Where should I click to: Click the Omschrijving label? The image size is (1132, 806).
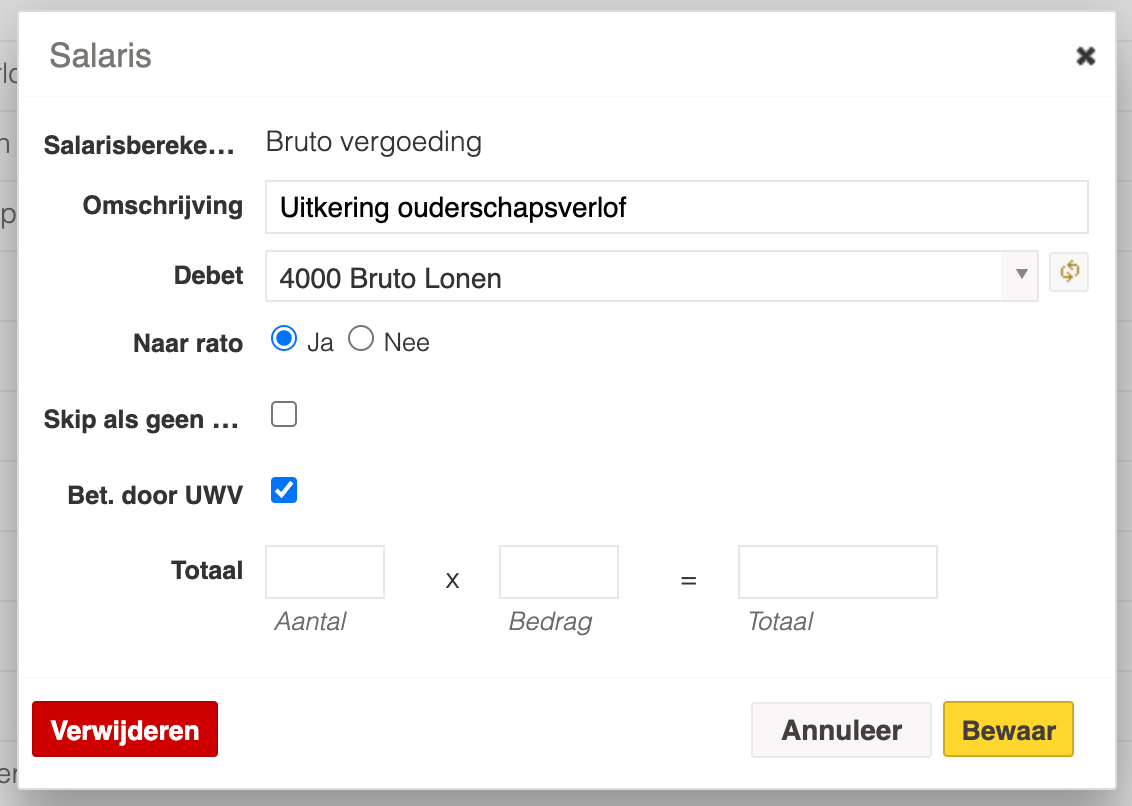point(162,206)
